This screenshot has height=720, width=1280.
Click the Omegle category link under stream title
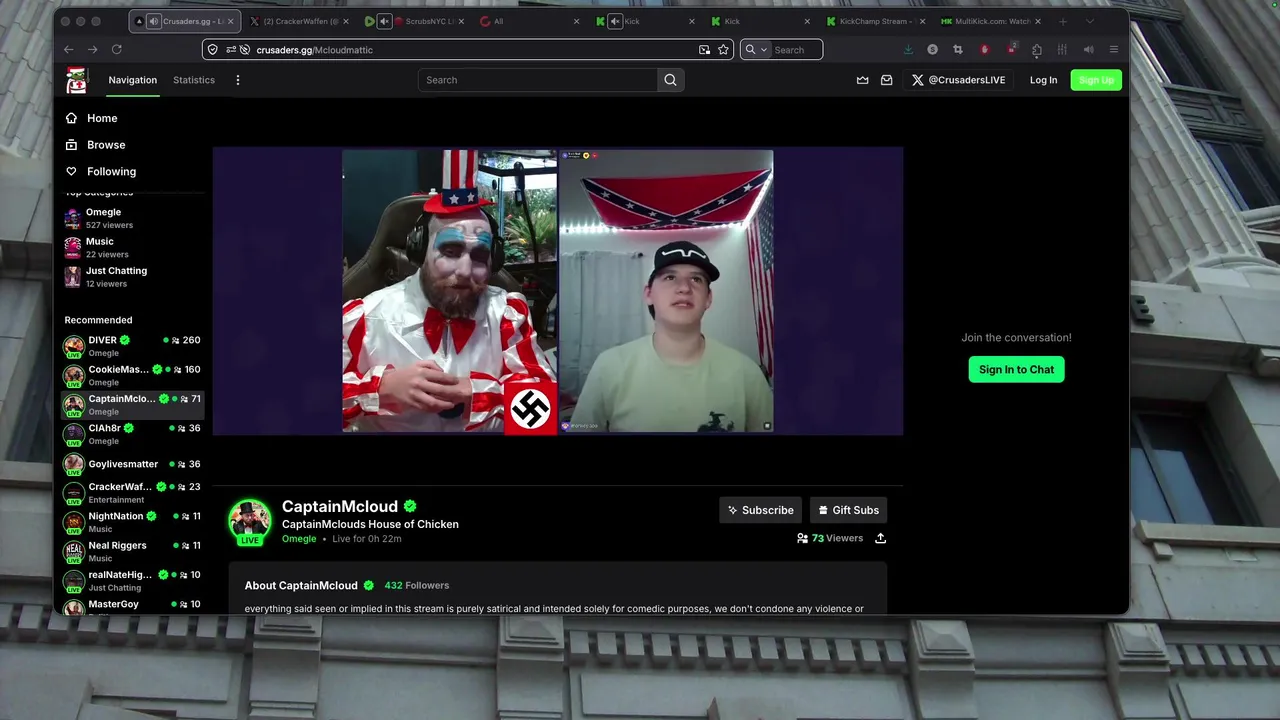click(x=299, y=539)
